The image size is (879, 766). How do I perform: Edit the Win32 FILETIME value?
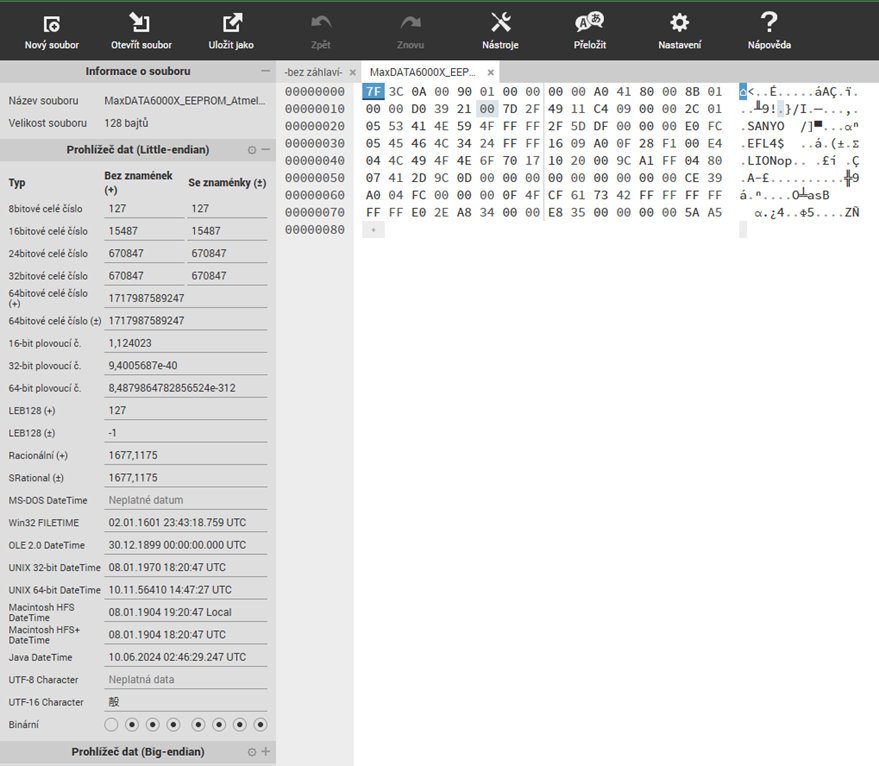[x=186, y=523]
